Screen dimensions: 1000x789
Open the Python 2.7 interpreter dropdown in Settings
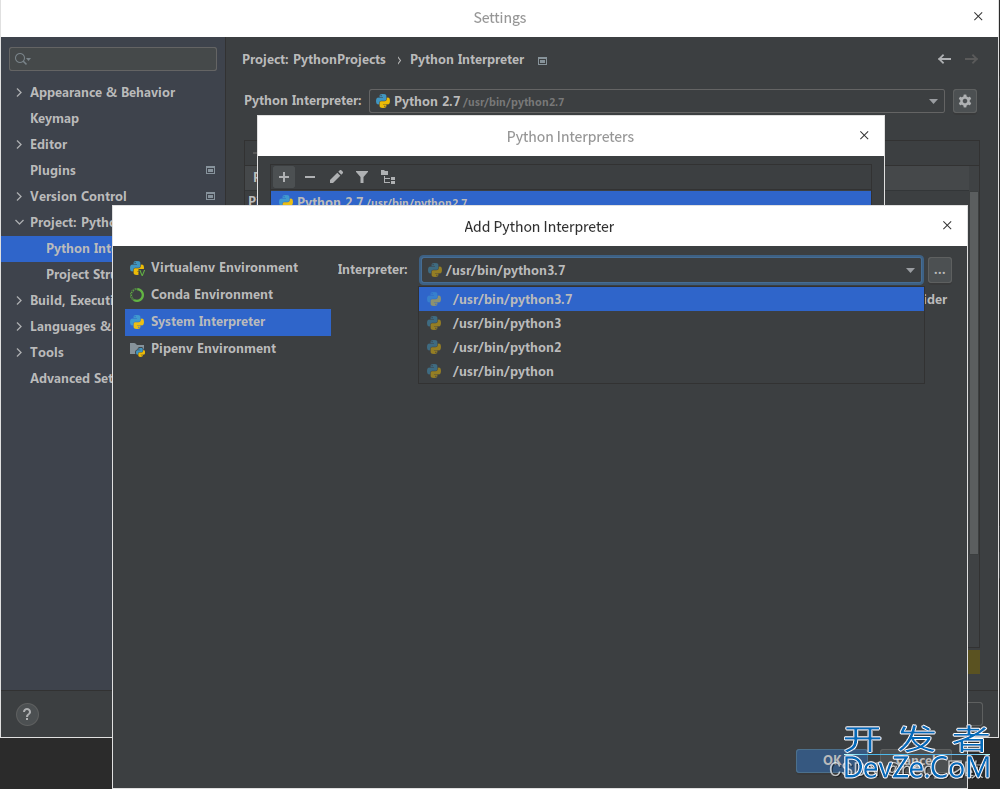(933, 101)
